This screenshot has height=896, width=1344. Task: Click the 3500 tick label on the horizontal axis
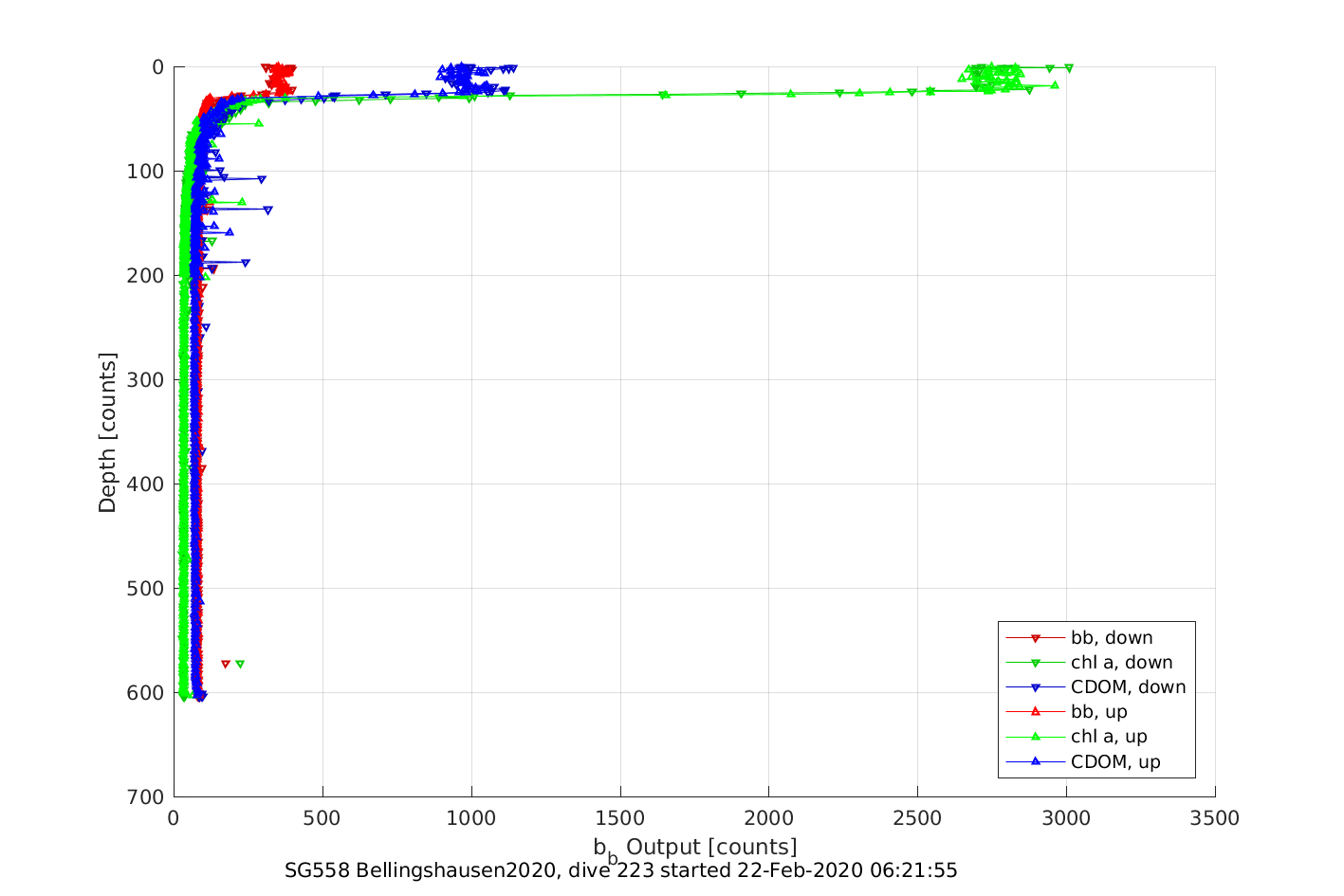click(x=1216, y=818)
